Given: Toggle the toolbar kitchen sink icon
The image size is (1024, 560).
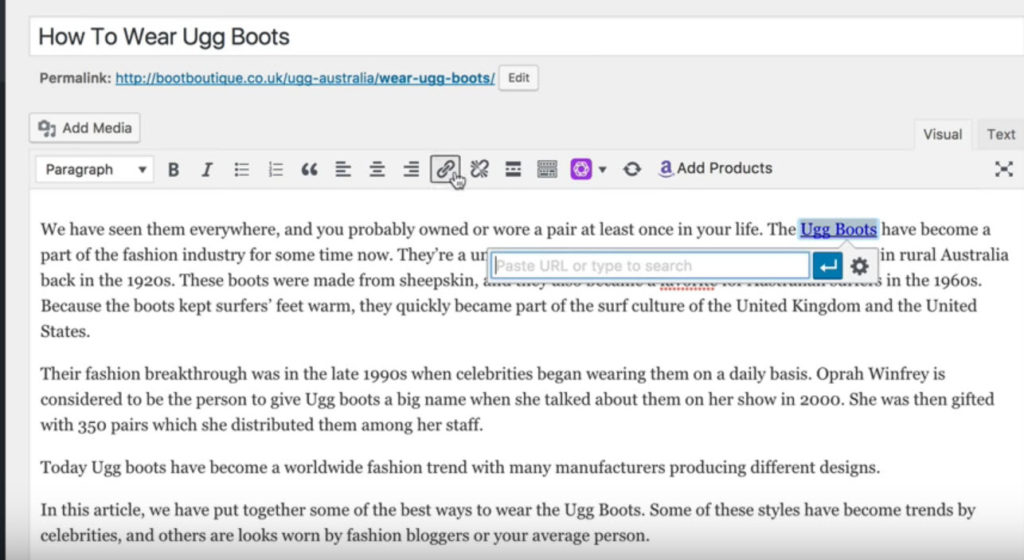Looking at the screenshot, I should click(x=547, y=169).
